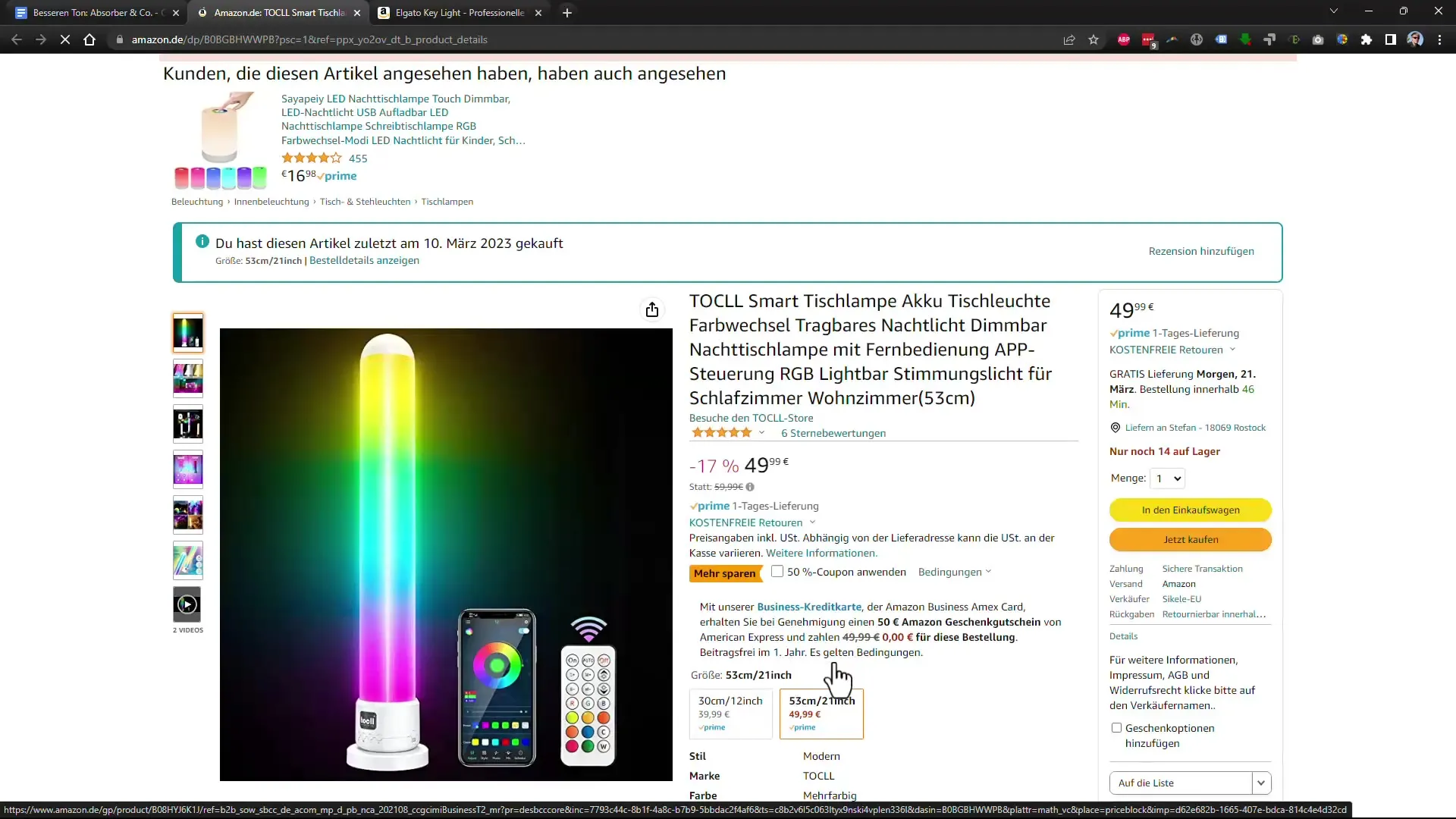Screen dimensions: 1456x819
Task: Close the Elgato Key Light tab
Action: pos(538,12)
